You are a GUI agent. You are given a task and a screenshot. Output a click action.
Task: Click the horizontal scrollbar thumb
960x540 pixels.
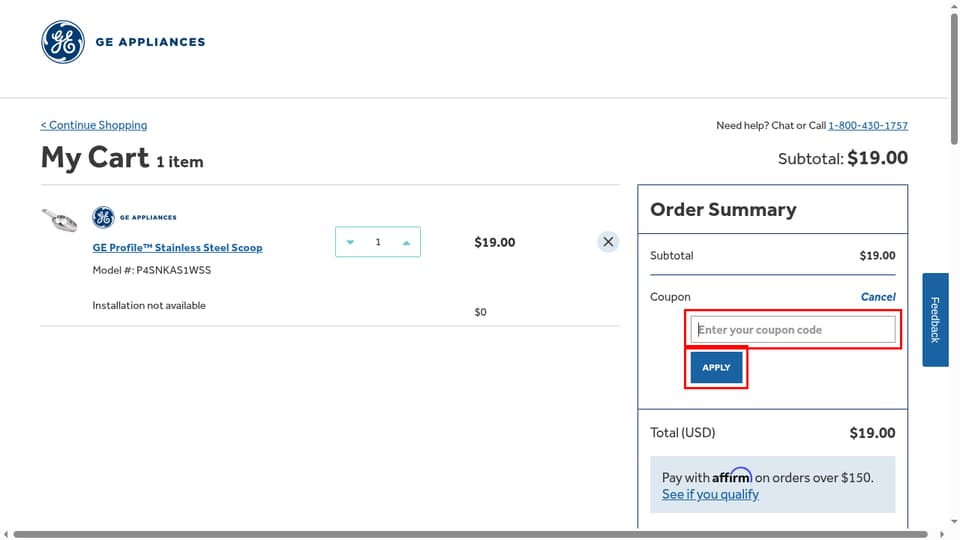click(470, 534)
